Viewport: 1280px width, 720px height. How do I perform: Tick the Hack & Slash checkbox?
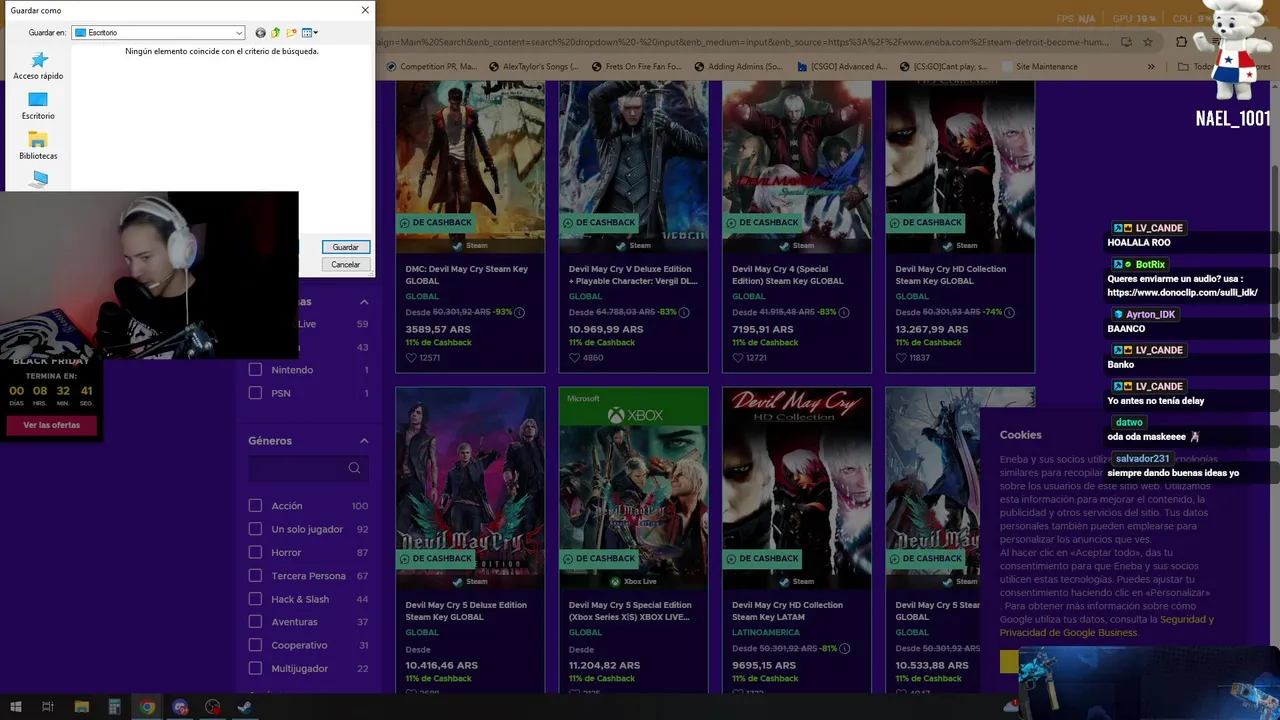tap(255, 599)
